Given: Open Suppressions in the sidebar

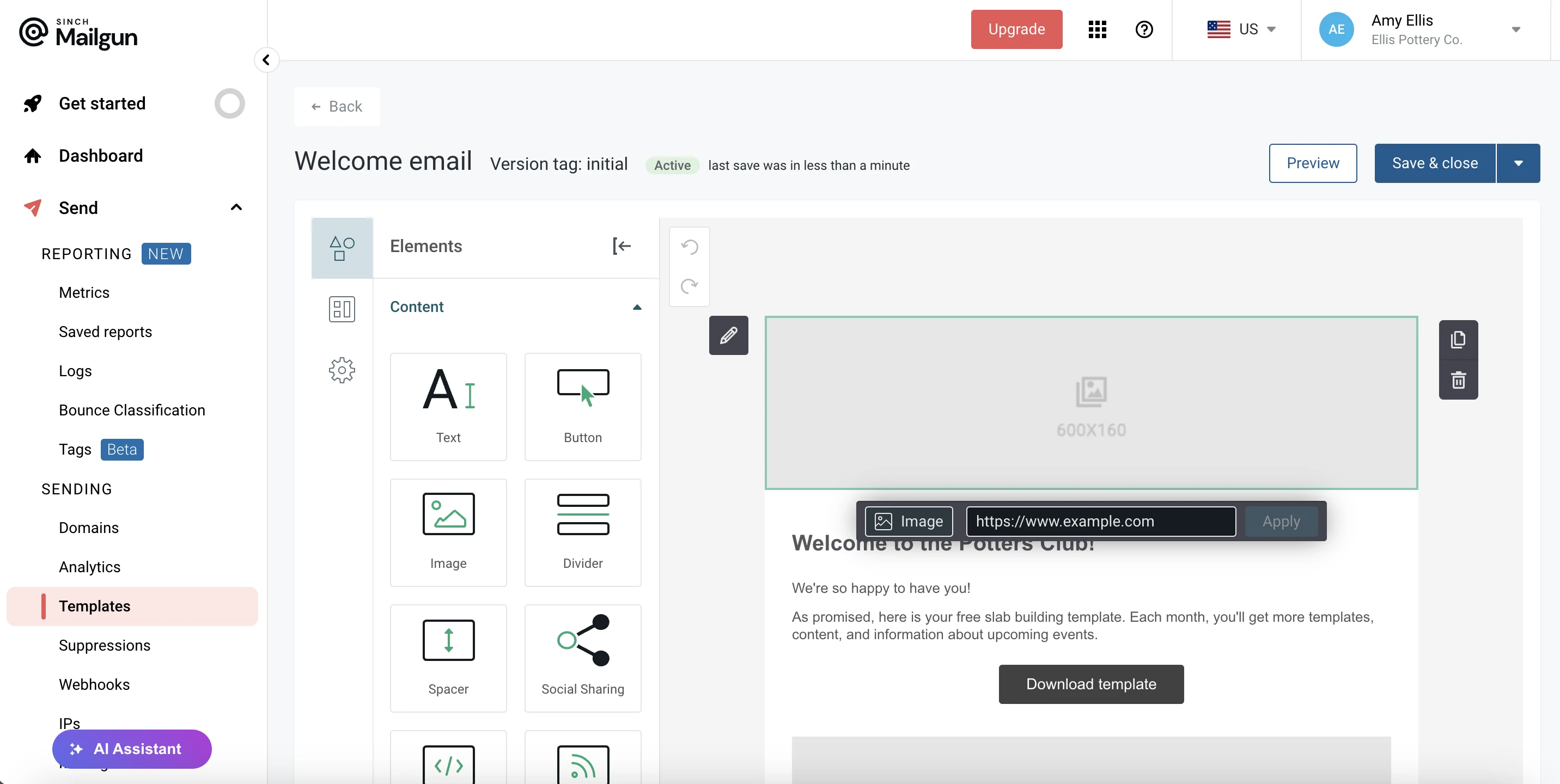Looking at the screenshot, I should (x=104, y=645).
